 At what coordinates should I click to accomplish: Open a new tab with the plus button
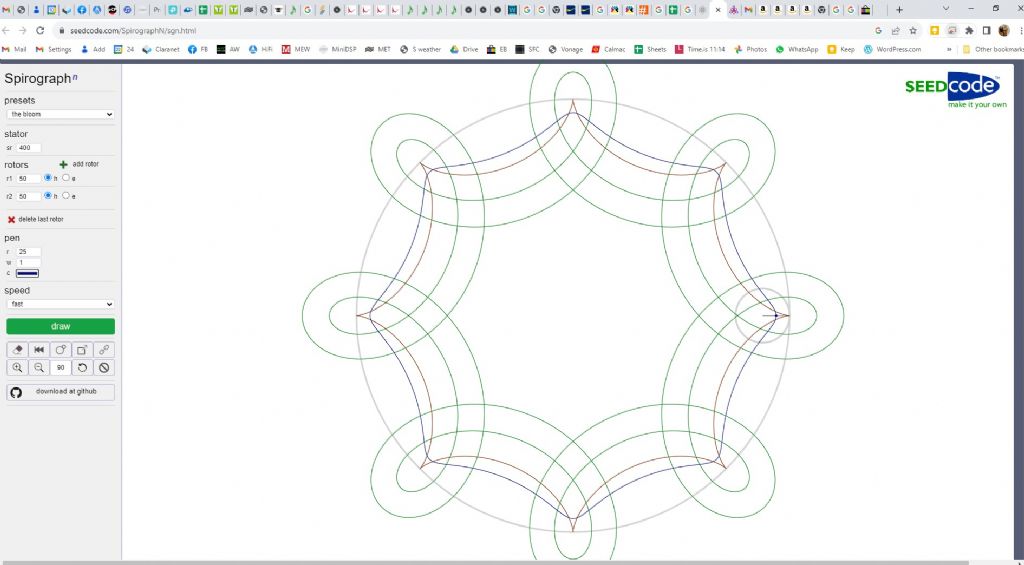point(899,9)
